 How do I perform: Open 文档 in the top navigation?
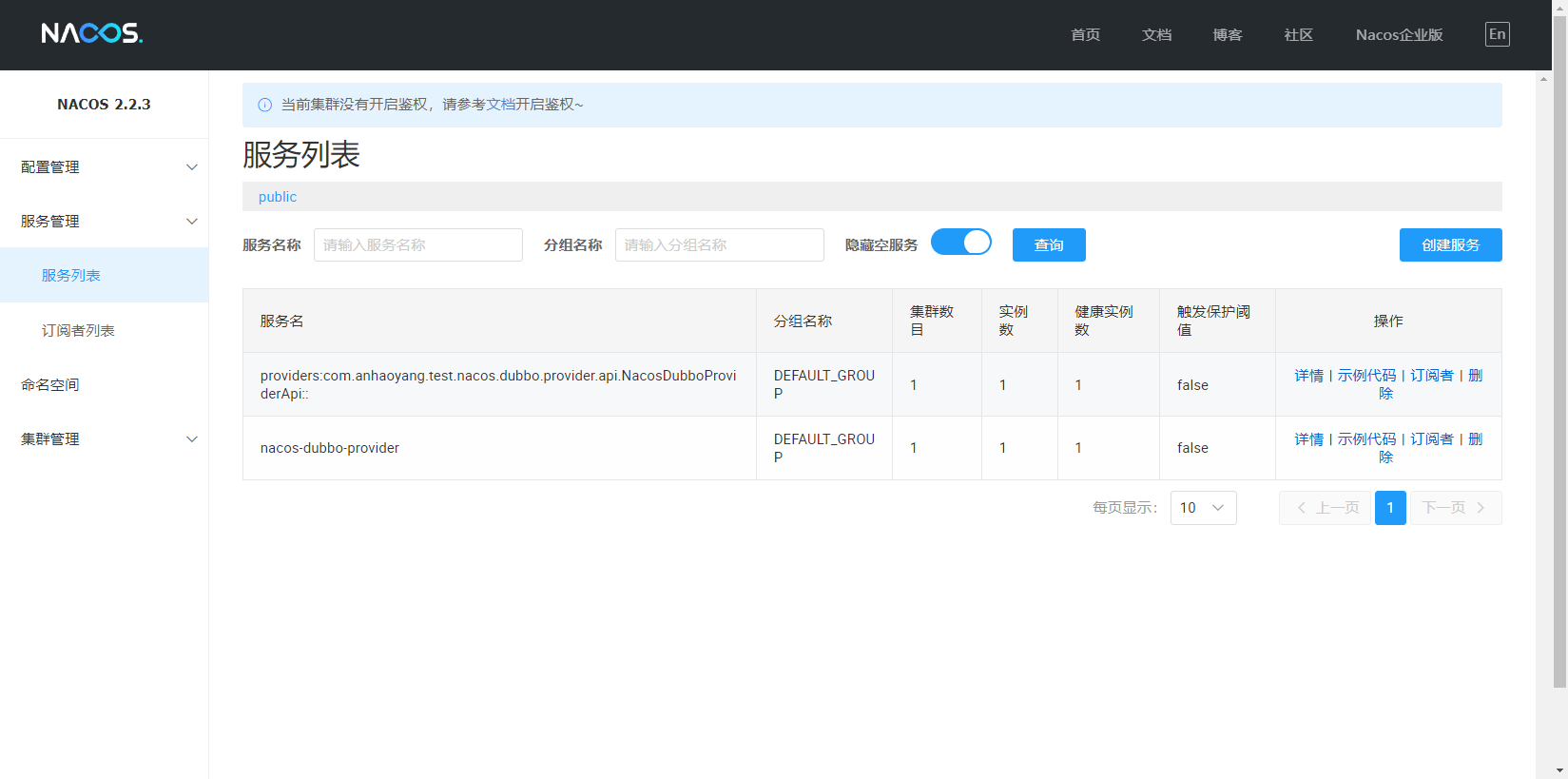1156,35
